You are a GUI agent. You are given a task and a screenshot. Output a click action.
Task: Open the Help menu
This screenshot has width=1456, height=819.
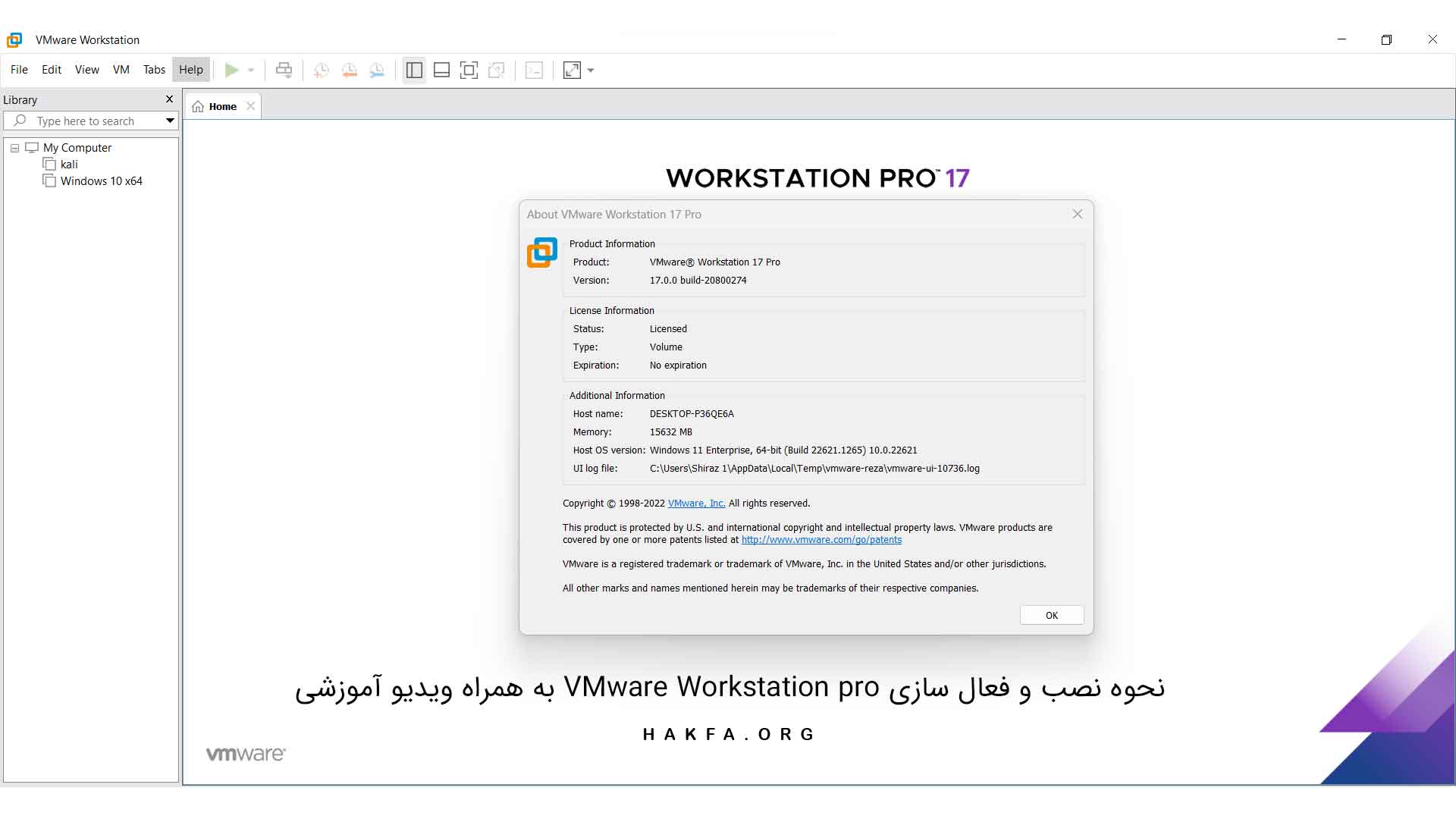[191, 70]
